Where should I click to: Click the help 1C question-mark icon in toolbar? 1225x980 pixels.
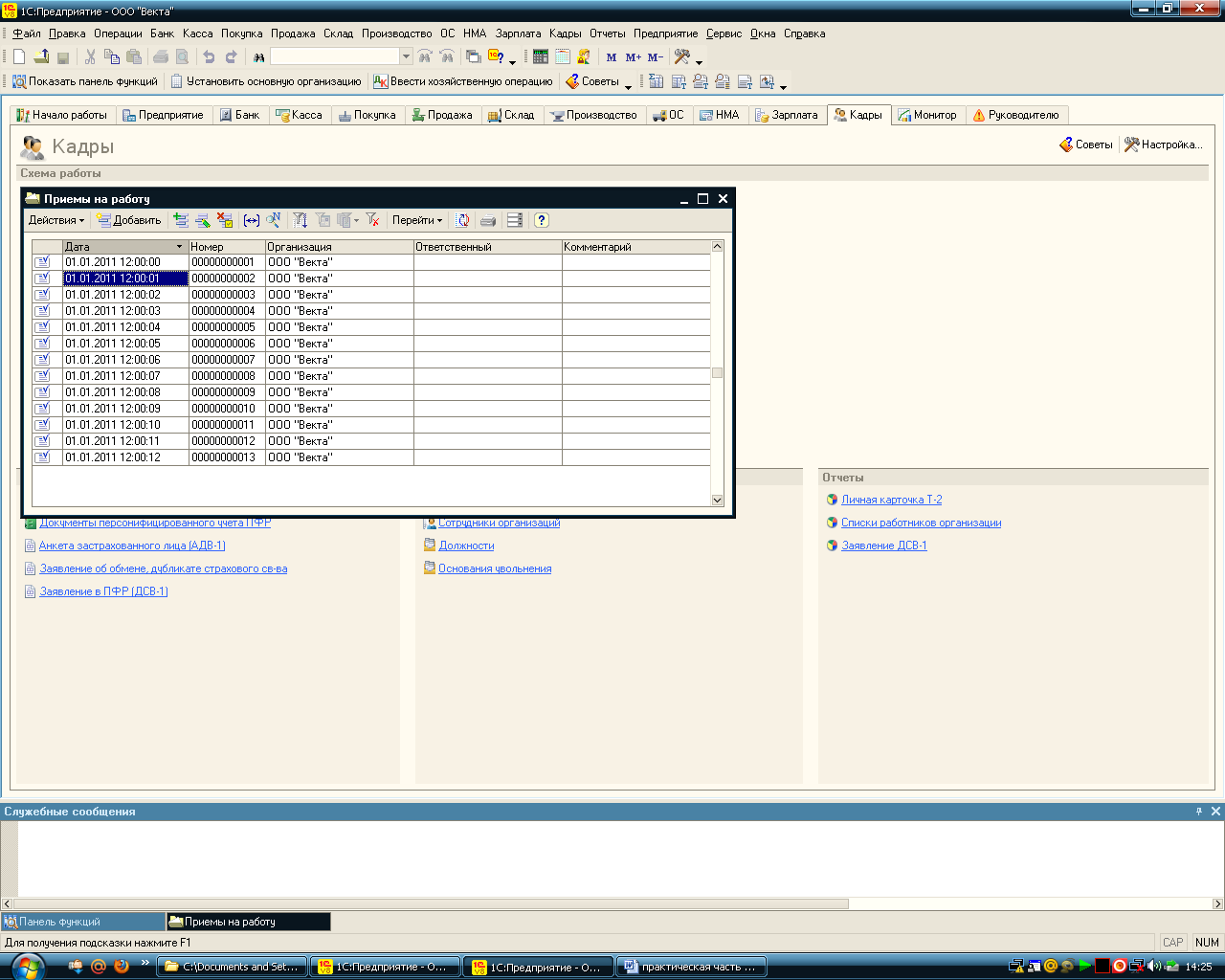tap(496, 57)
